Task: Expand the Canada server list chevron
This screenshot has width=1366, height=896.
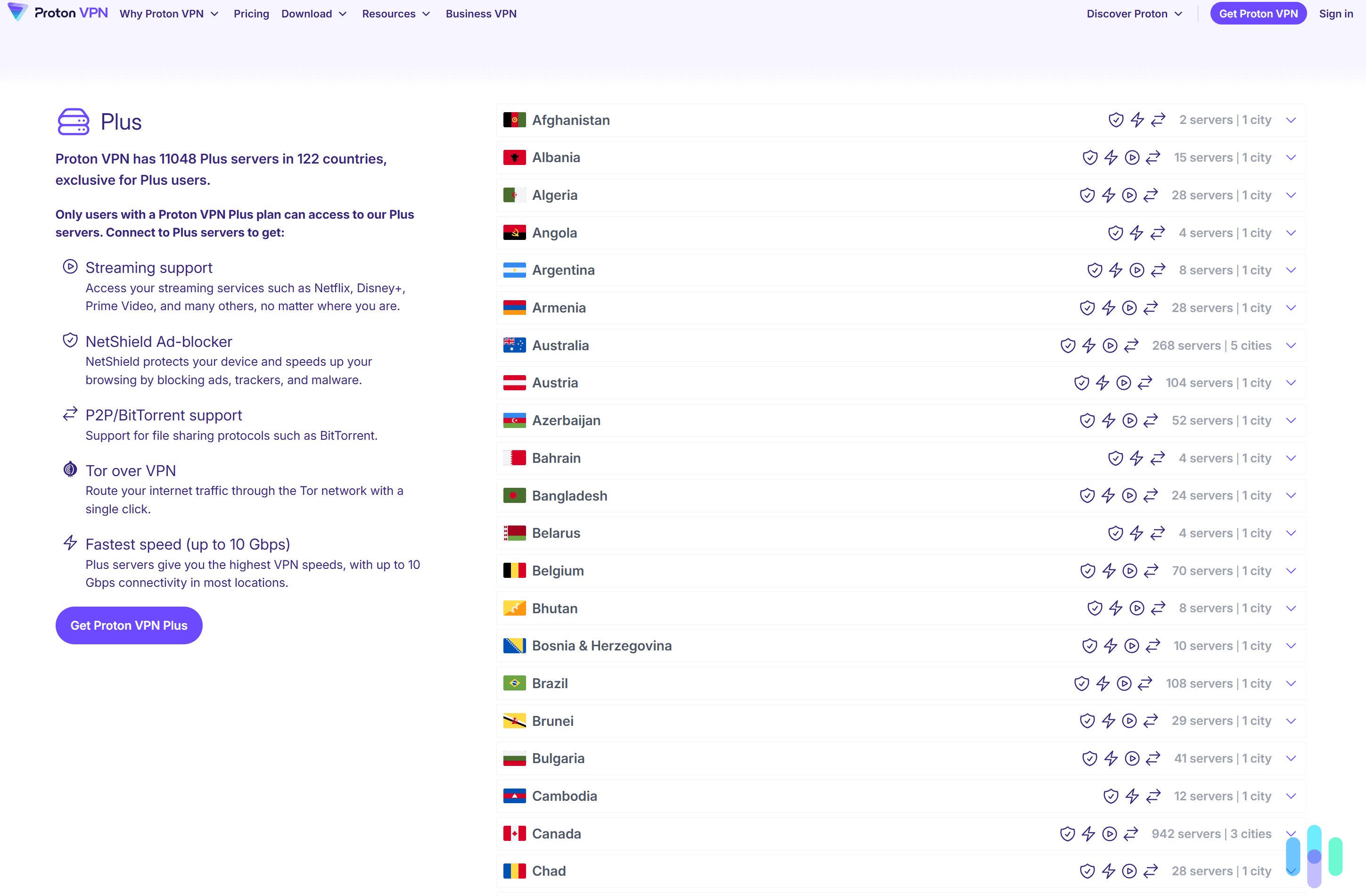Action: 1292,833
